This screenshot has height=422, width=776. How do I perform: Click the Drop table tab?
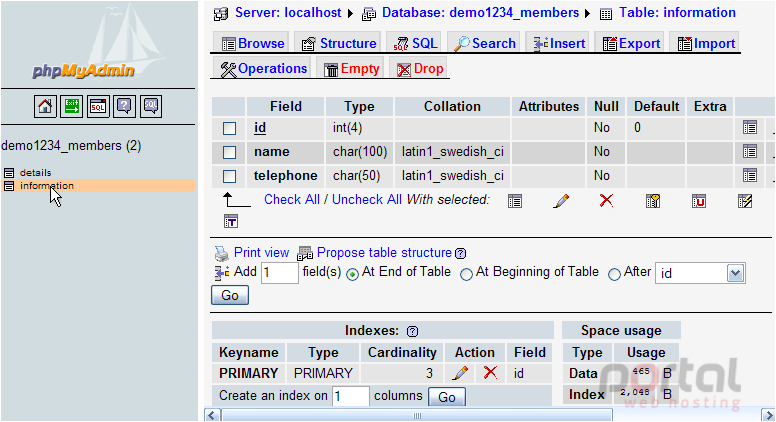pyautogui.click(x=420, y=69)
